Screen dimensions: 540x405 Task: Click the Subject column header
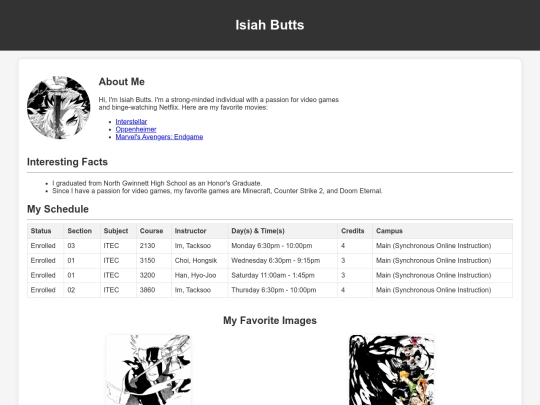[118, 231]
